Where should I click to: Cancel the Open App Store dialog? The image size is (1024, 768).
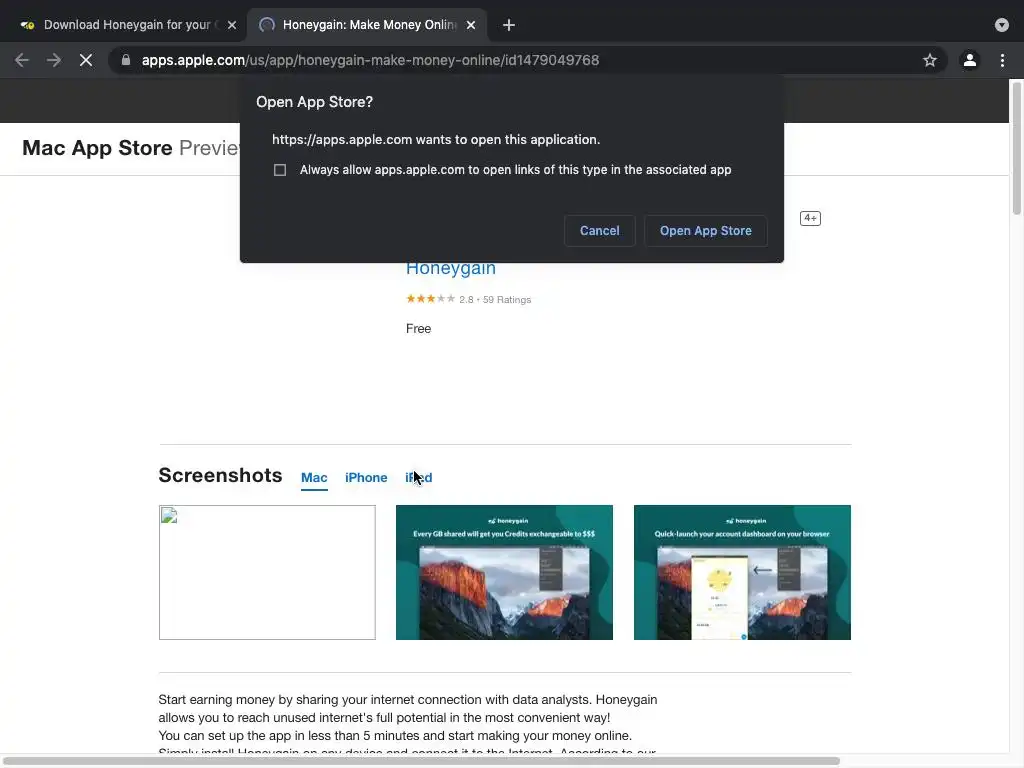coord(600,231)
